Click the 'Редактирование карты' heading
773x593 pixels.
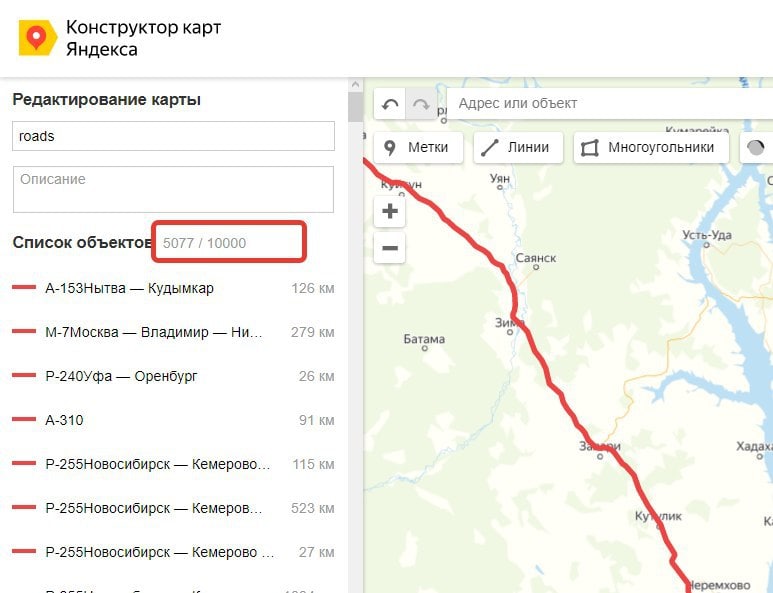pyautogui.click(x=106, y=100)
